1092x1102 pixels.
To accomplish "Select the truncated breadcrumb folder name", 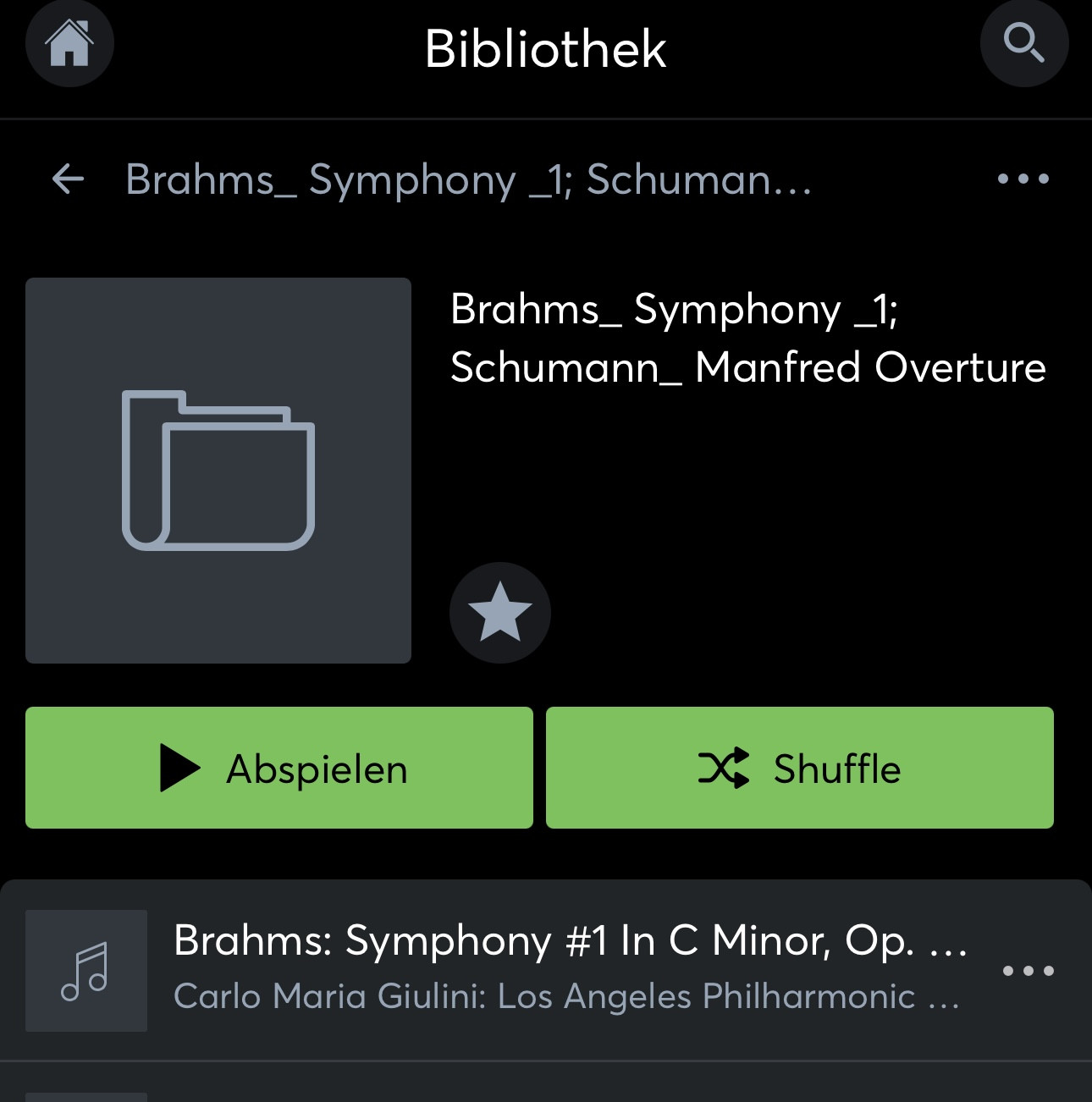I will point(468,179).
